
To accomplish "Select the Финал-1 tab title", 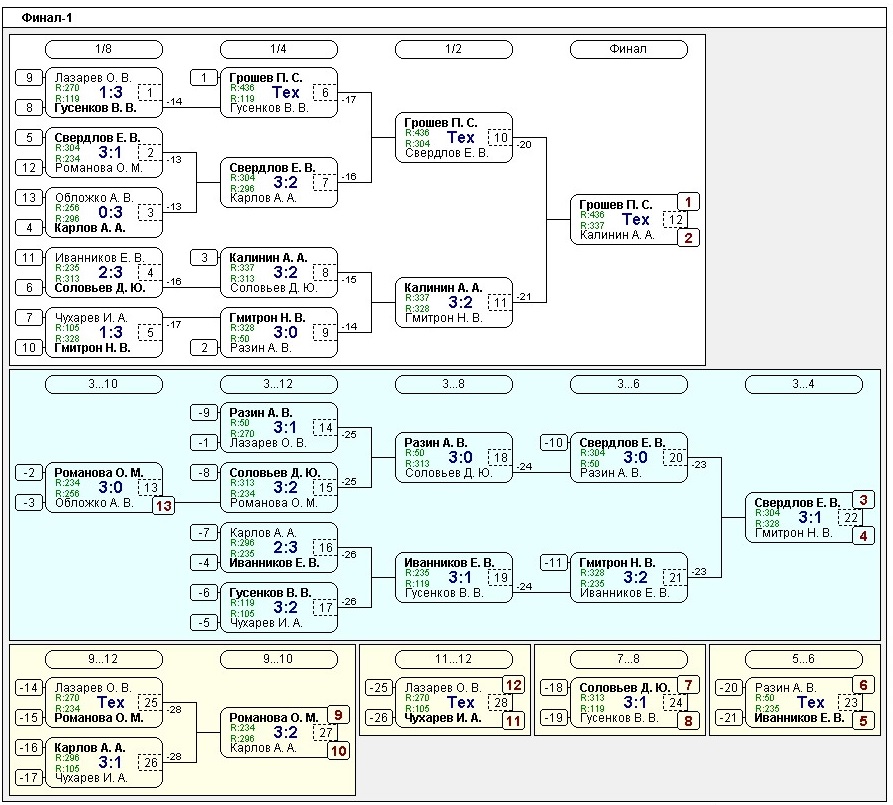I will click(x=47, y=18).
